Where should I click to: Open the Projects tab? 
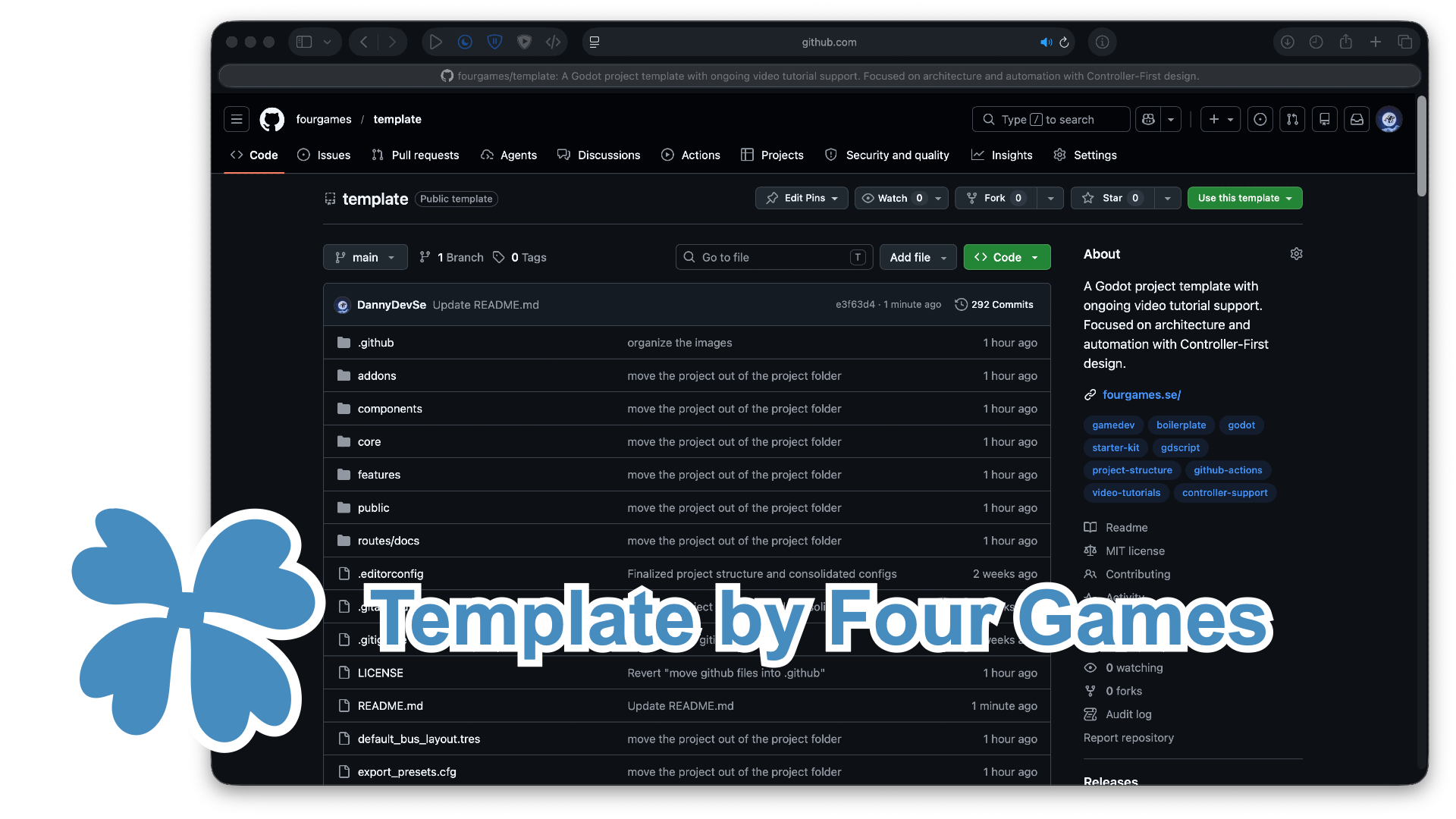point(772,155)
